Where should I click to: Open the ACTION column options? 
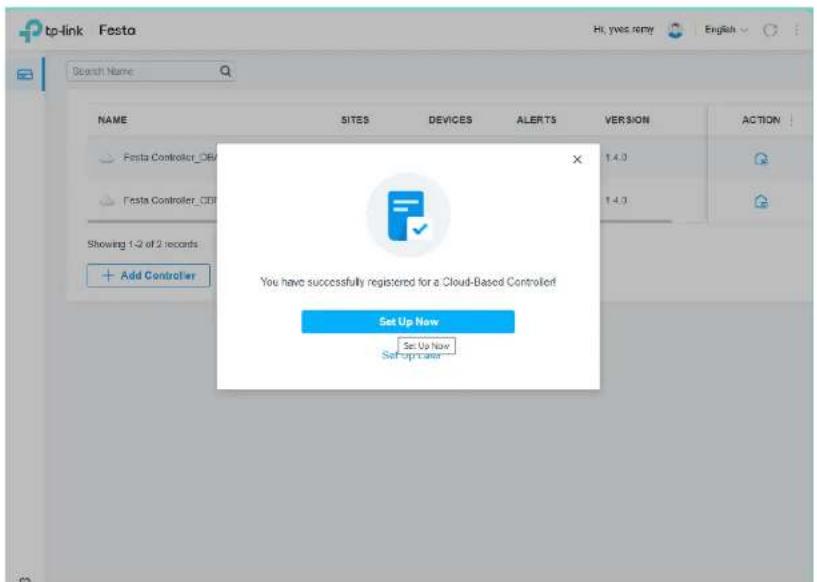791,120
